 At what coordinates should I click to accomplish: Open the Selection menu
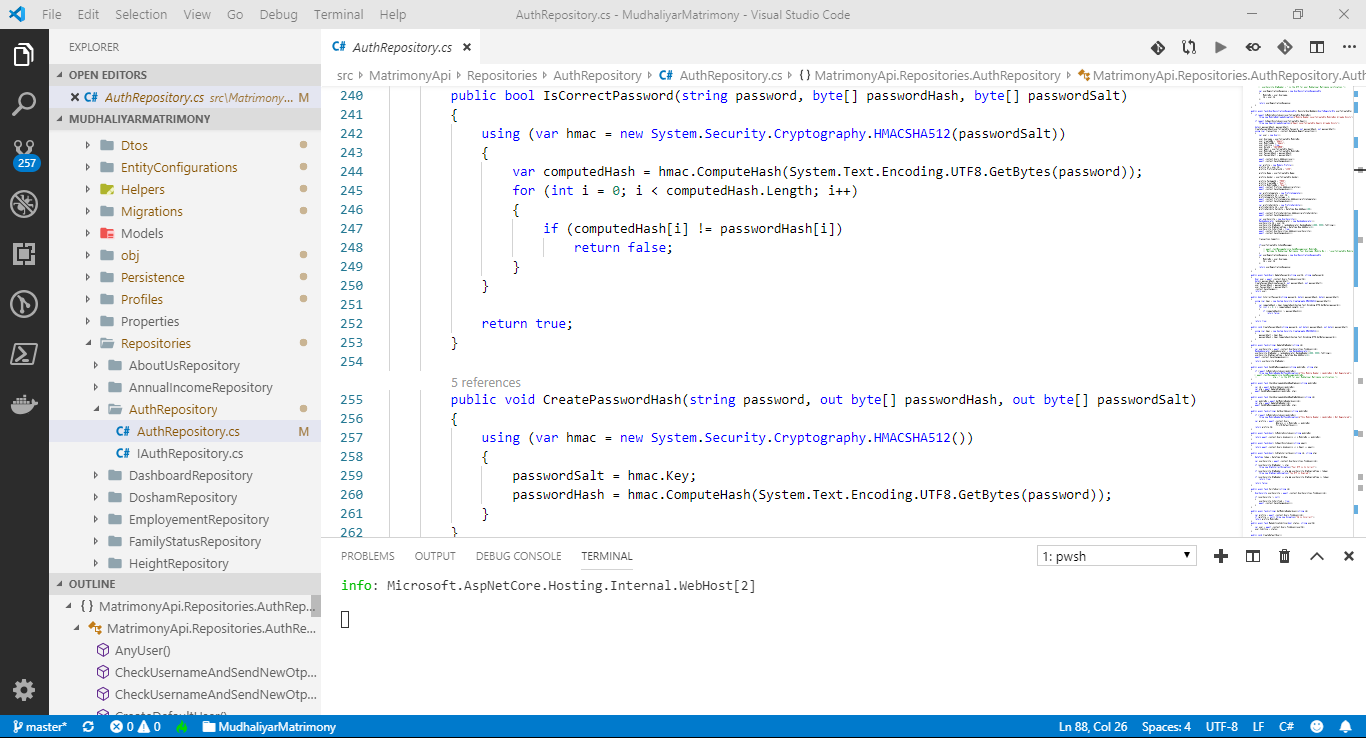click(x=141, y=14)
